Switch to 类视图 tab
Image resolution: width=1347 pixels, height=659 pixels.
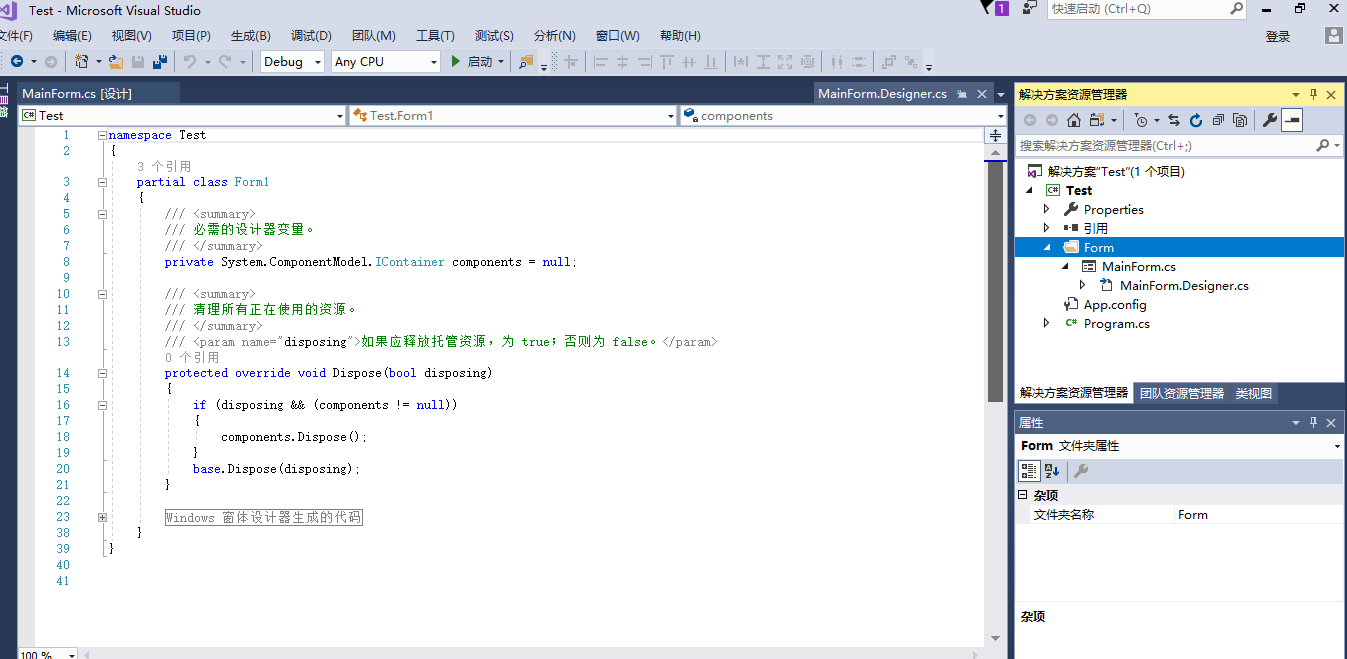[x=1254, y=393]
